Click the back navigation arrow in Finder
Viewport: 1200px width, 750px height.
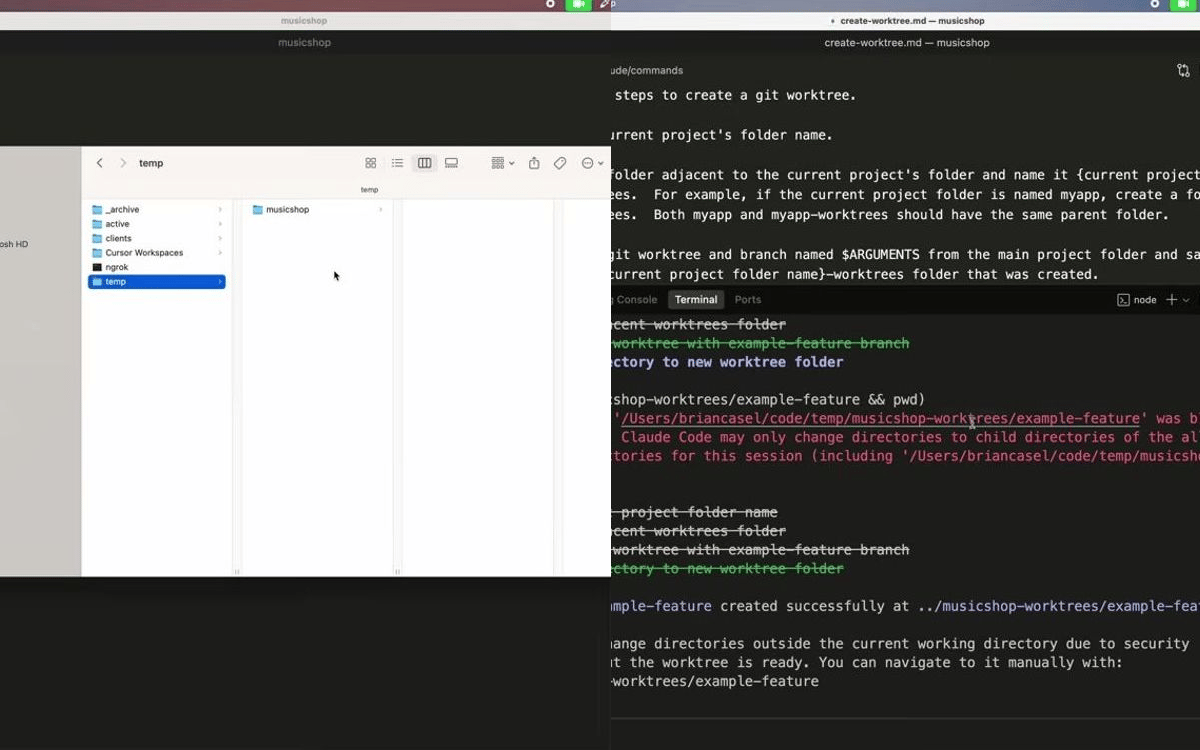[99, 163]
